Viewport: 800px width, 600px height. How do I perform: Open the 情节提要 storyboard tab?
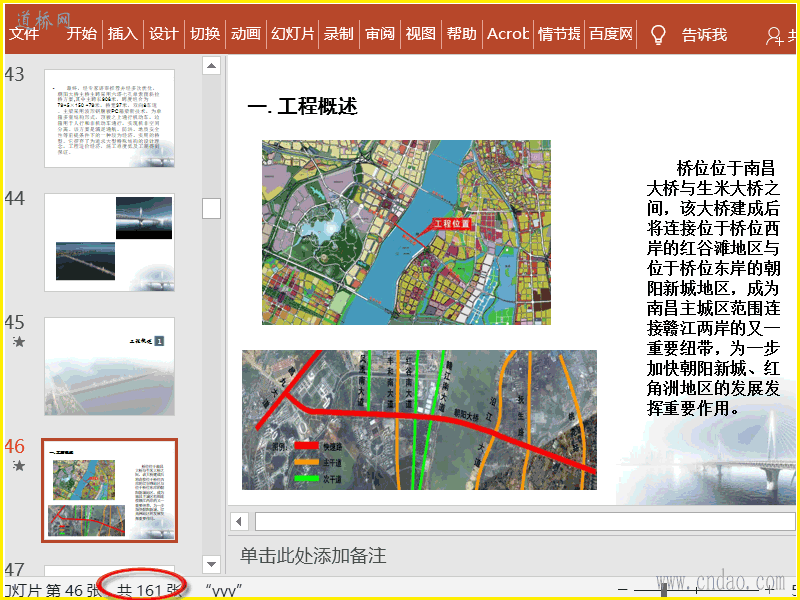point(559,34)
